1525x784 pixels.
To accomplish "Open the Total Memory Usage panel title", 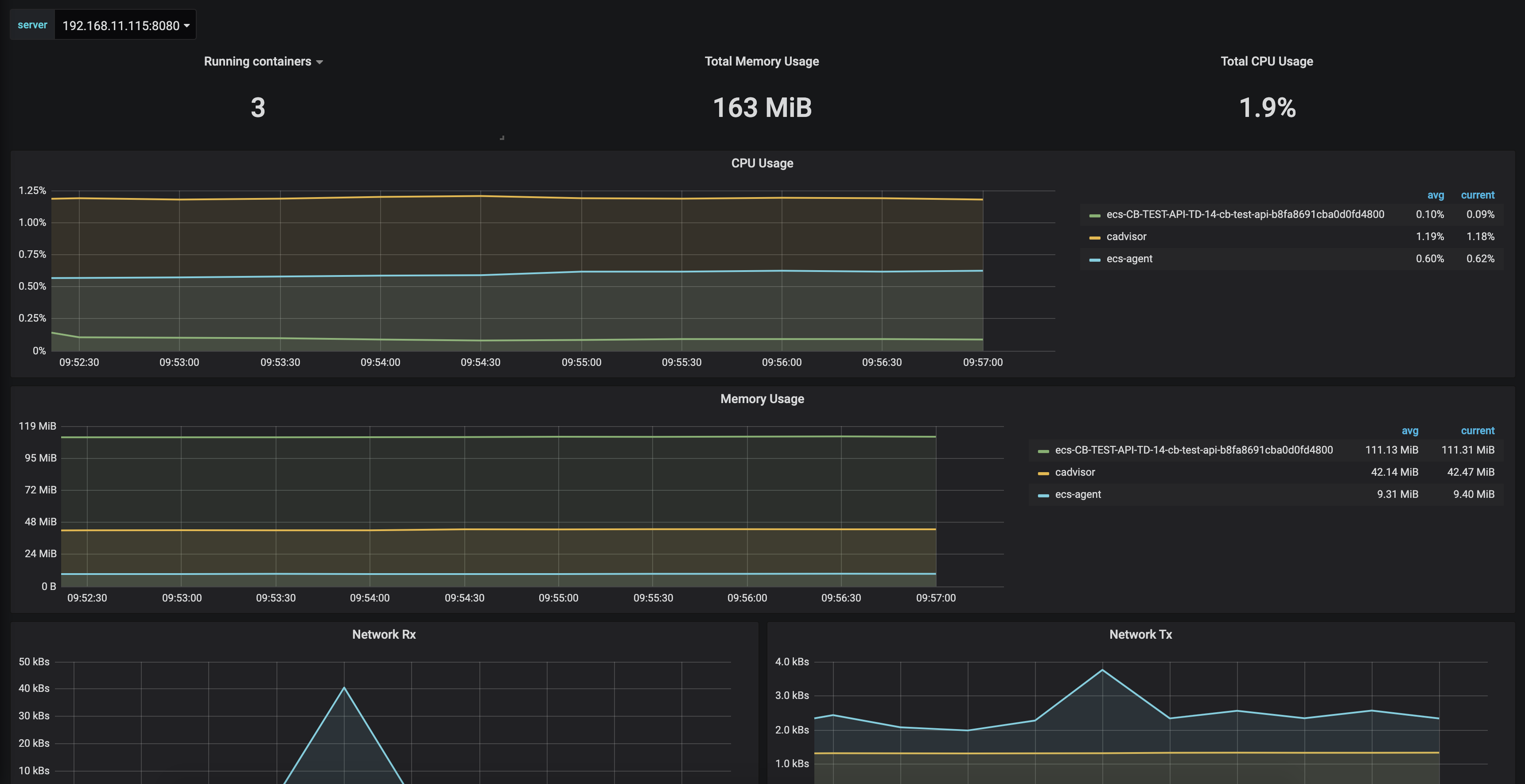I will (761, 62).
